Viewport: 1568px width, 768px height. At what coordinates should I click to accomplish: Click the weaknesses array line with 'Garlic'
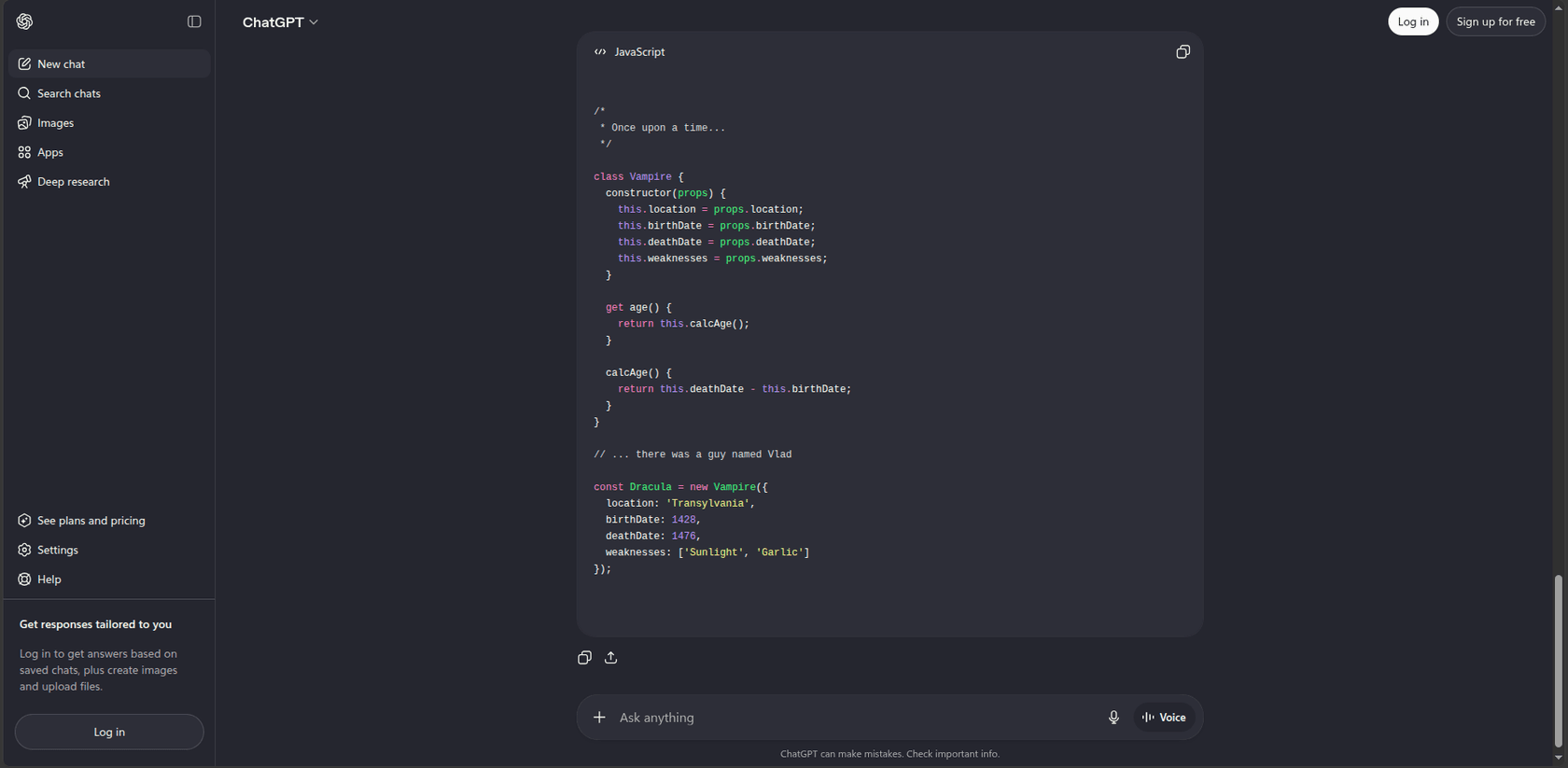click(x=707, y=552)
